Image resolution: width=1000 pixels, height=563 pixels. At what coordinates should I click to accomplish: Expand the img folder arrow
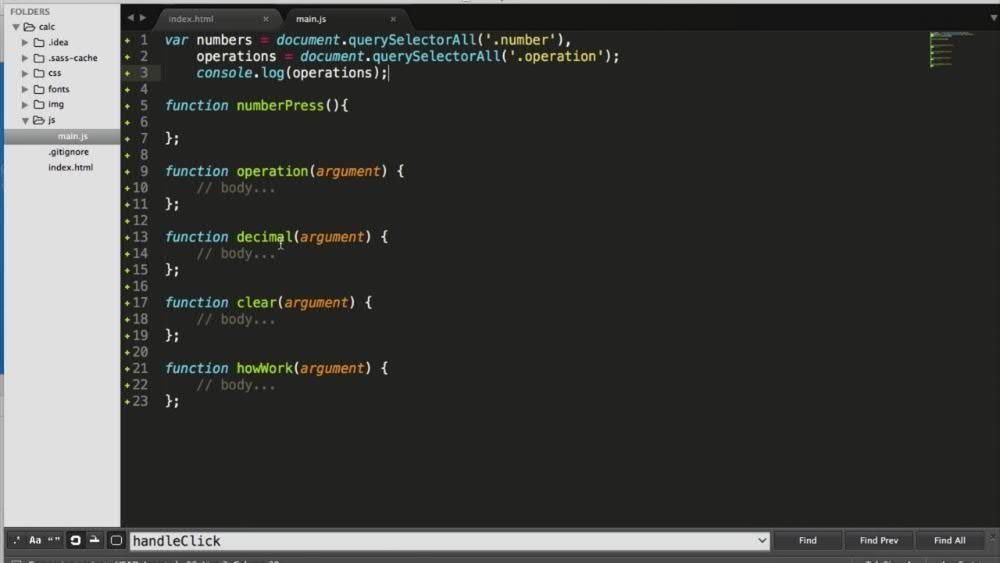(x=25, y=105)
